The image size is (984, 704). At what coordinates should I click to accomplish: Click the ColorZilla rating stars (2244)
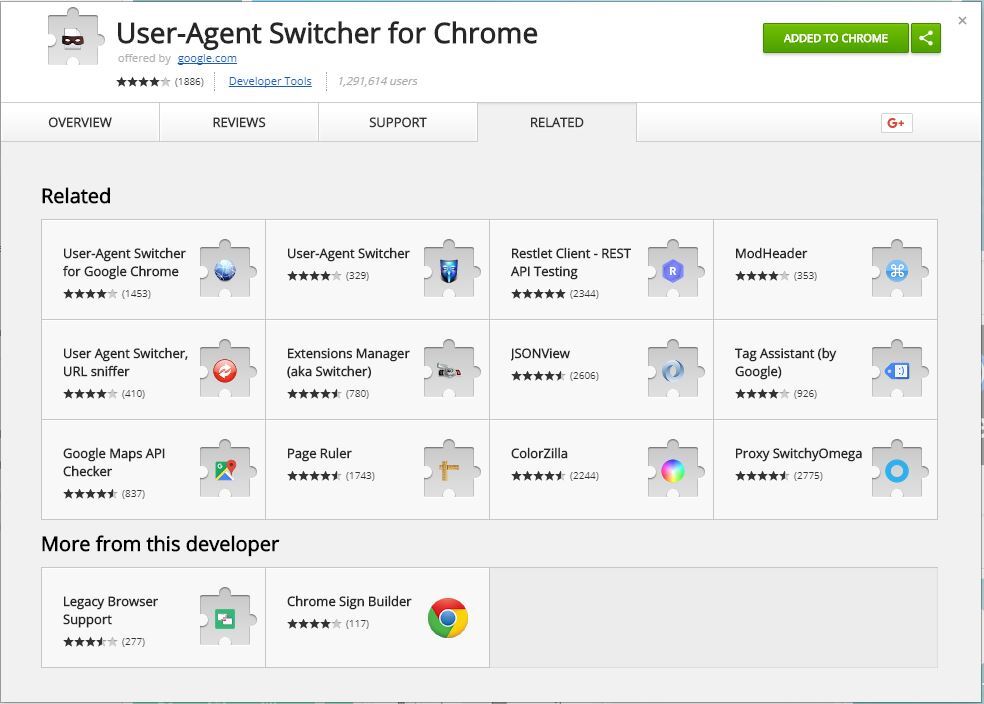(538, 476)
